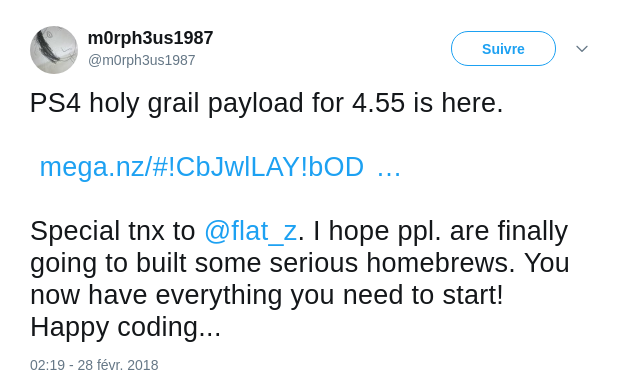Click the 'Special tnx to' sentence text
The width and height of the screenshot is (626, 382).
click(113, 232)
